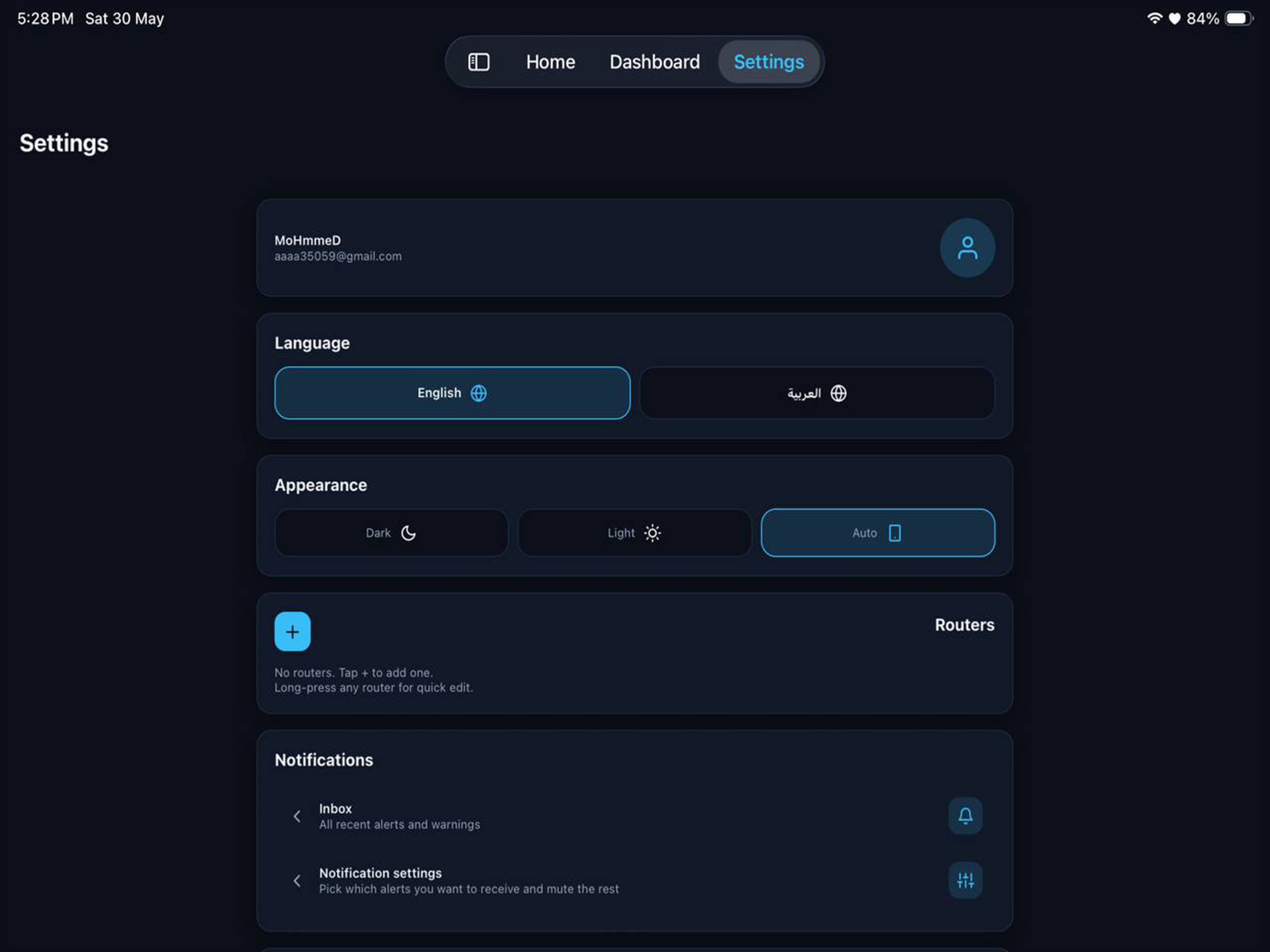The image size is (1270, 952).
Task: Choose Dark appearance mode
Action: coord(391,533)
